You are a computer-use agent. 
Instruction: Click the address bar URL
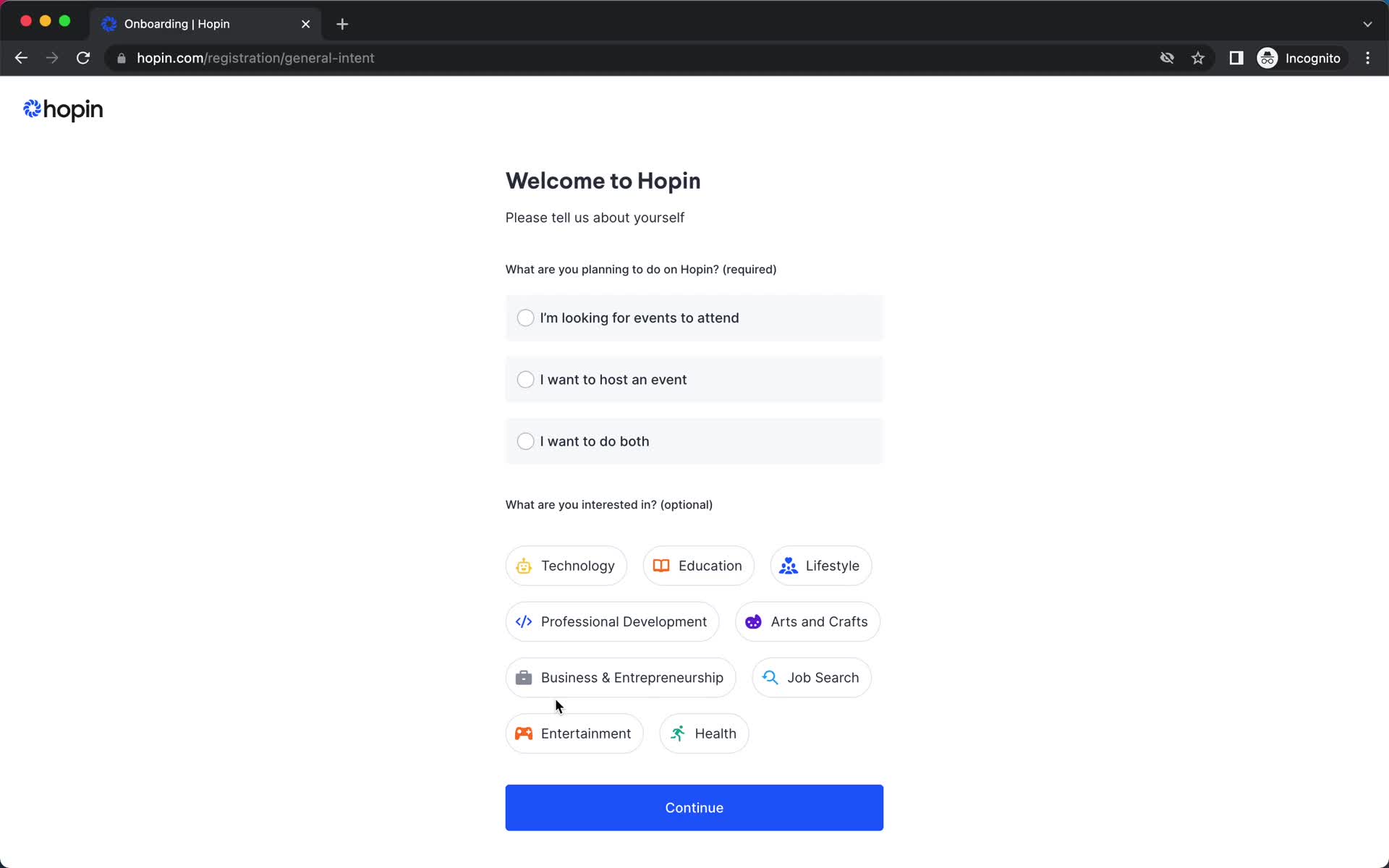tap(255, 58)
